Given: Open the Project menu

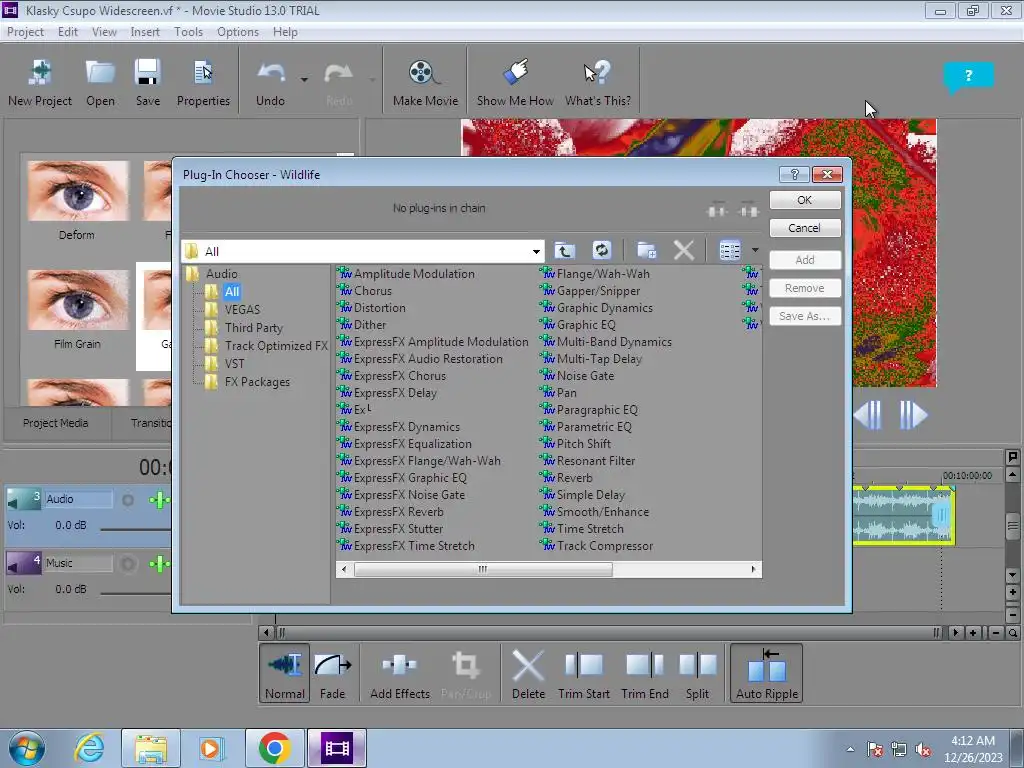Looking at the screenshot, I should pos(25,32).
